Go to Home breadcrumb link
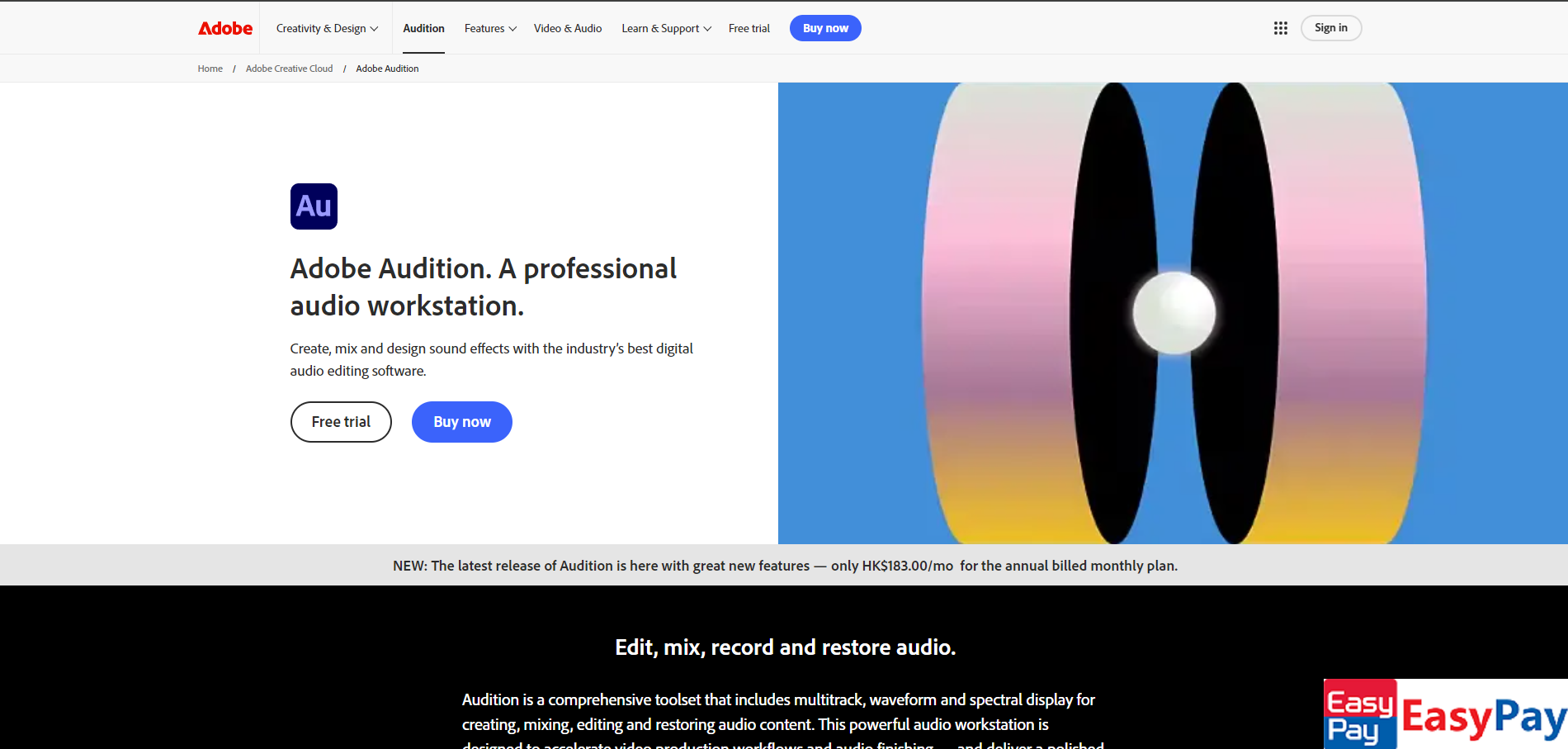The image size is (1568, 749). point(210,69)
